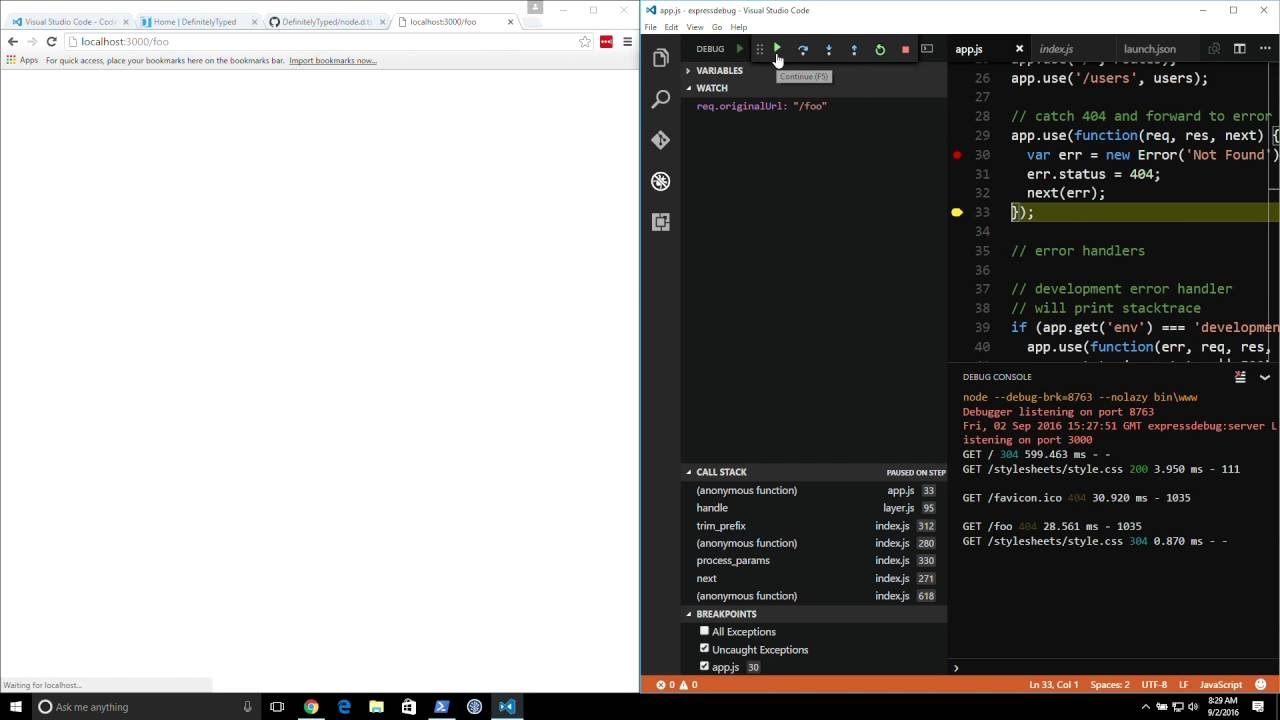Expand the VARIABLES section
The width and height of the screenshot is (1280, 720).
(719, 71)
